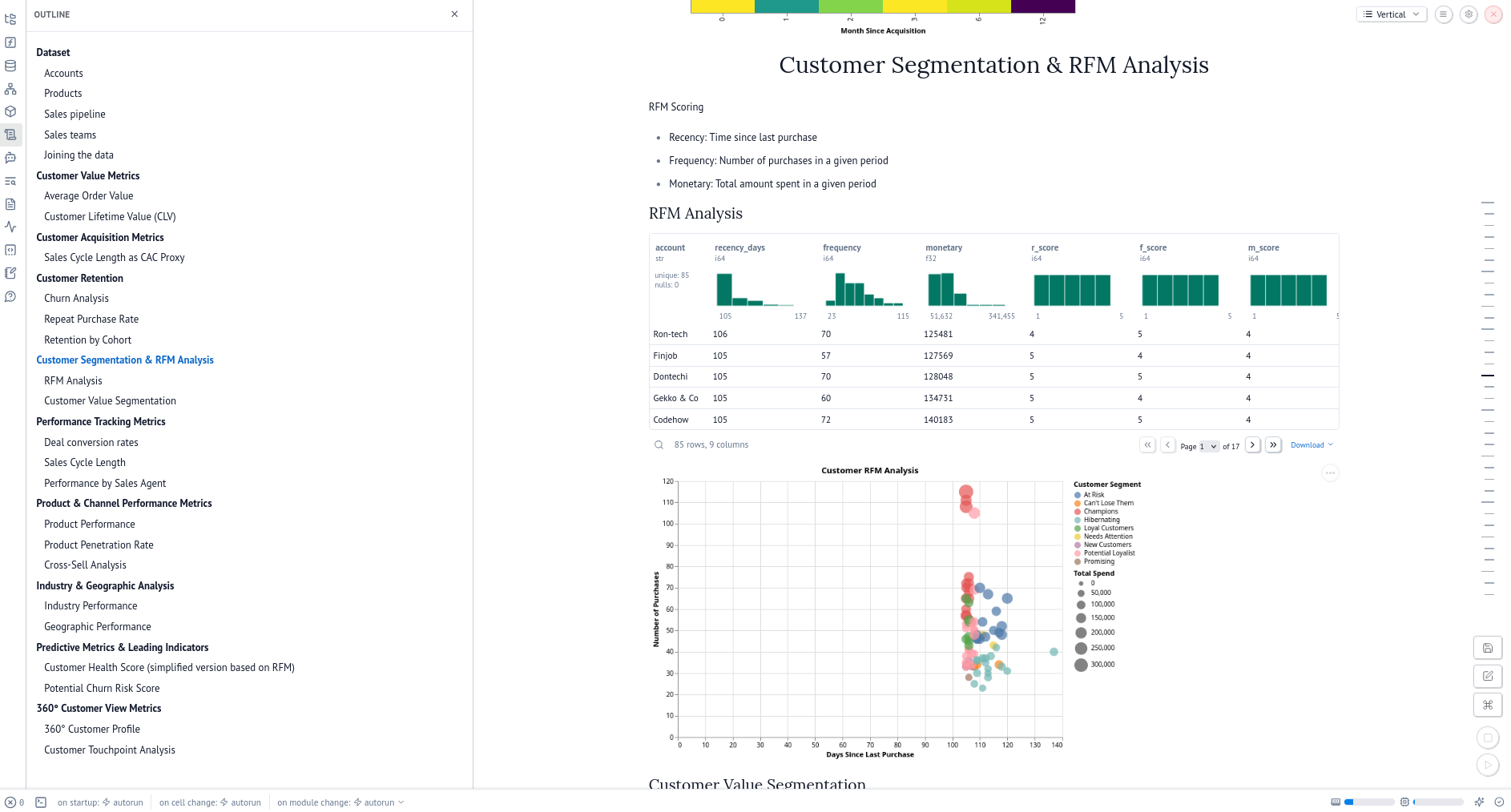Open the dependency graph icon
The image size is (1511, 812).
tap(10, 89)
